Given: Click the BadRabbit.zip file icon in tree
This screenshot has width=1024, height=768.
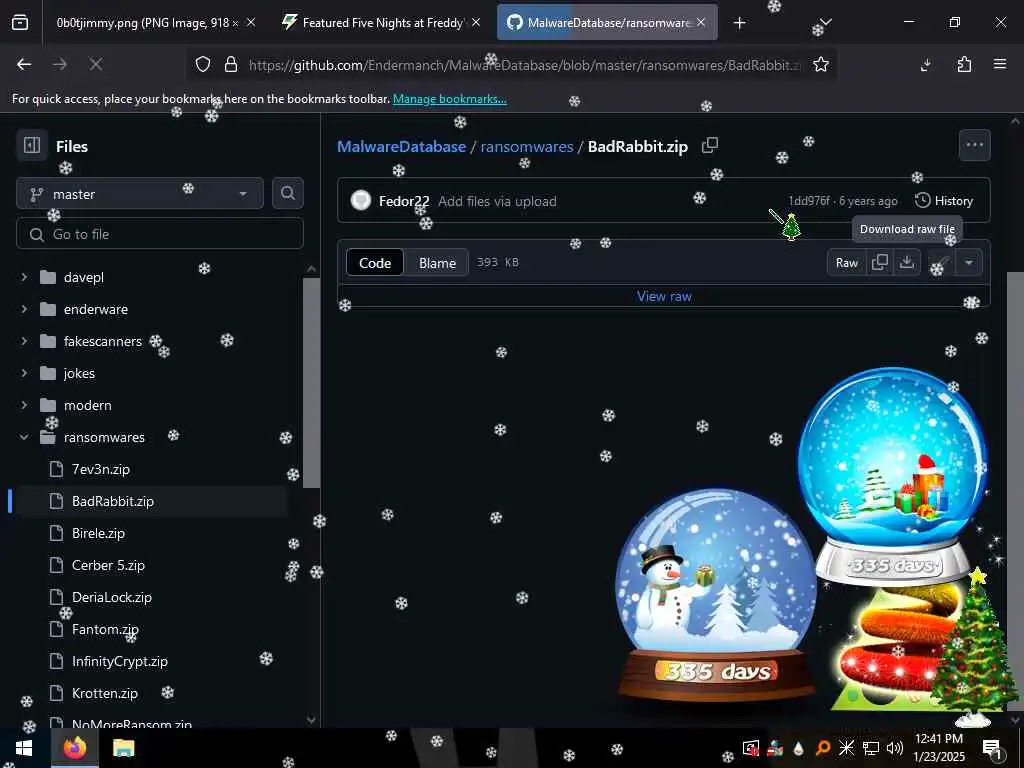Looking at the screenshot, I should (57, 501).
